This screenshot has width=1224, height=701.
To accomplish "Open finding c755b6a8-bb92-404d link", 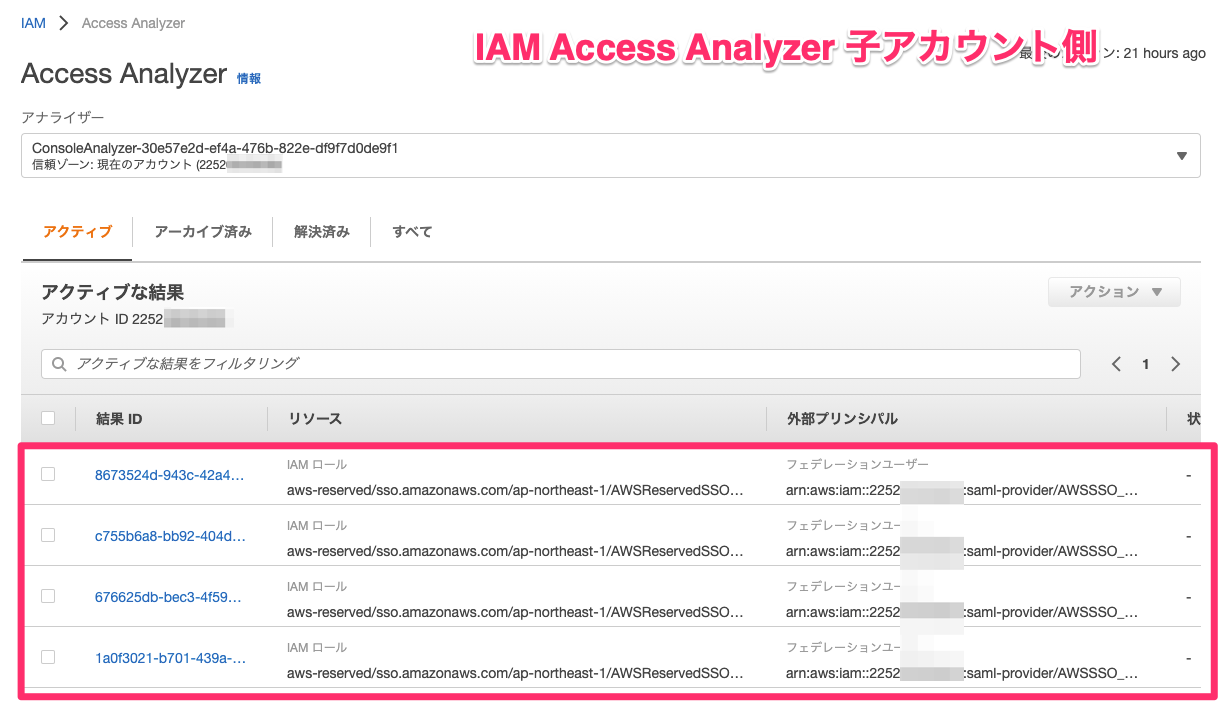I will 170,536.
